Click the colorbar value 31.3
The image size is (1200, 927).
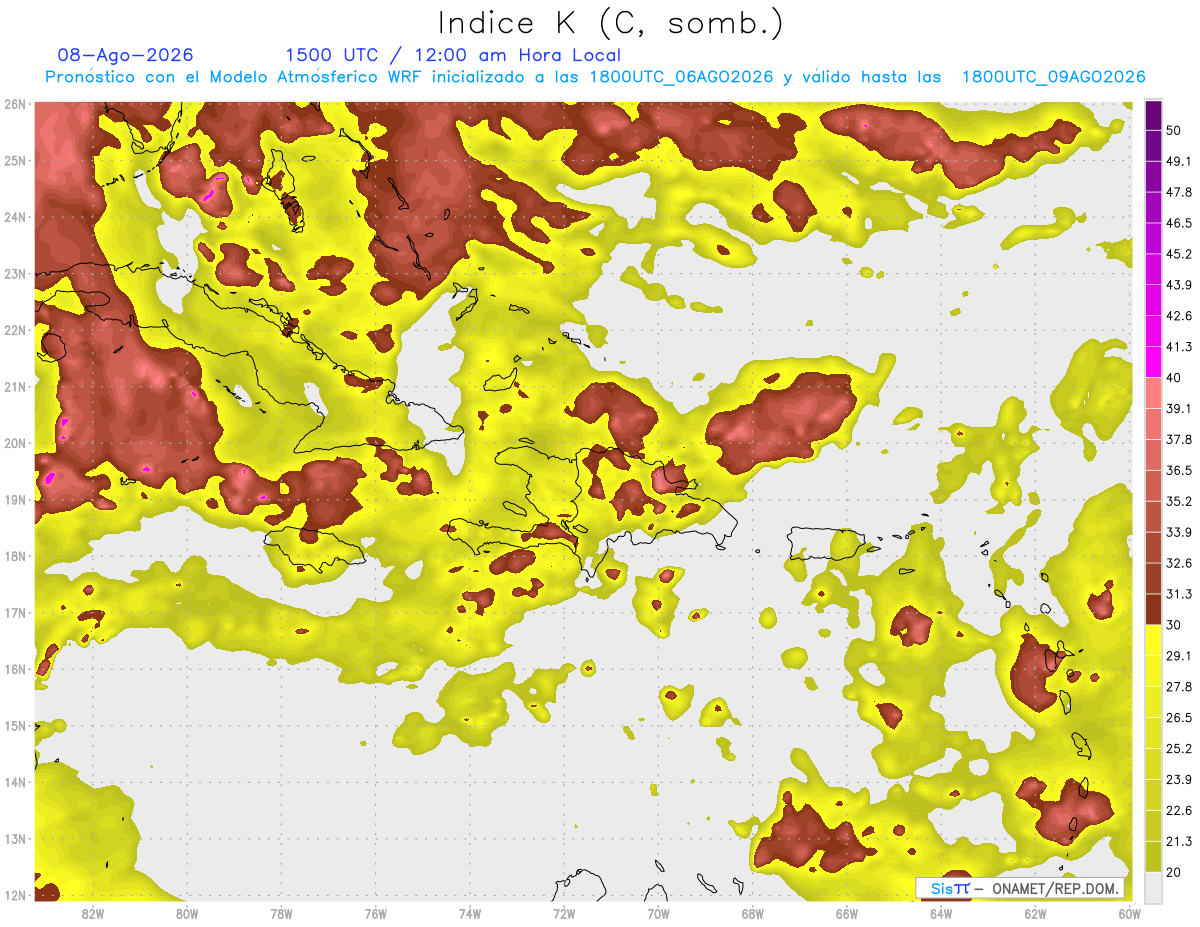[1178, 594]
